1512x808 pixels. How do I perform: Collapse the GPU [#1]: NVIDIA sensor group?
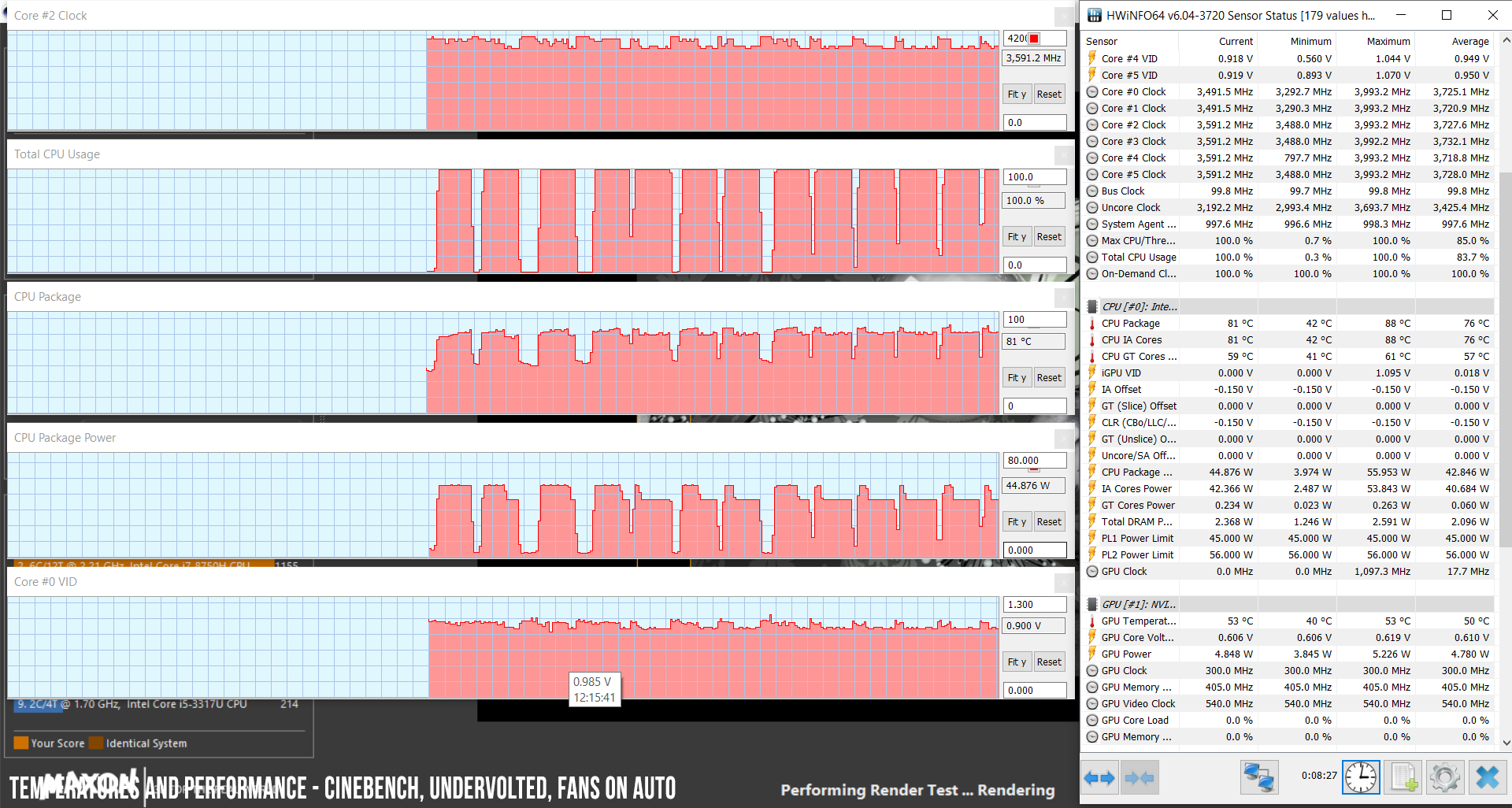point(1092,605)
